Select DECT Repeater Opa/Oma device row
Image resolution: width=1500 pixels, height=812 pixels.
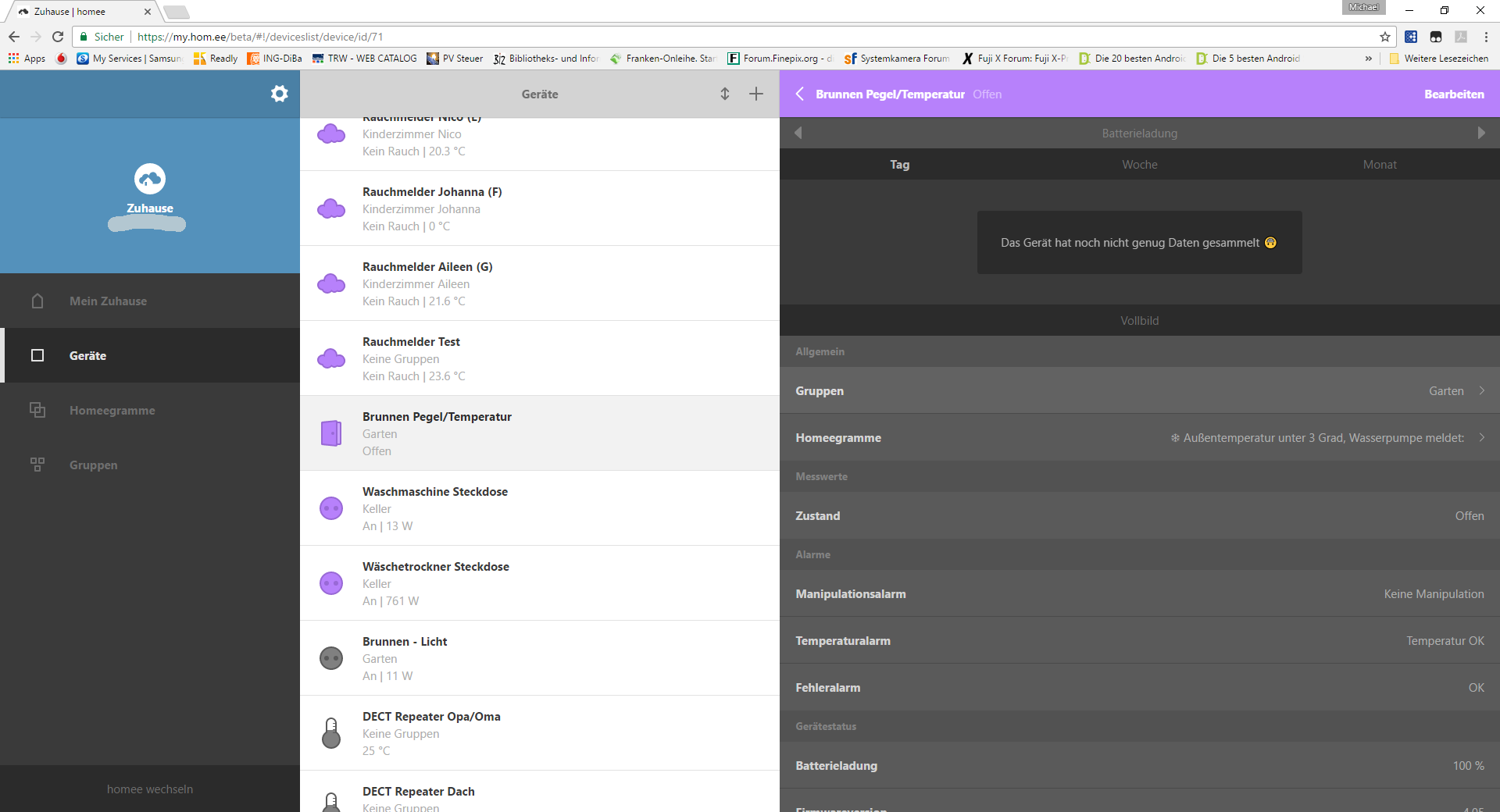point(540,733)
